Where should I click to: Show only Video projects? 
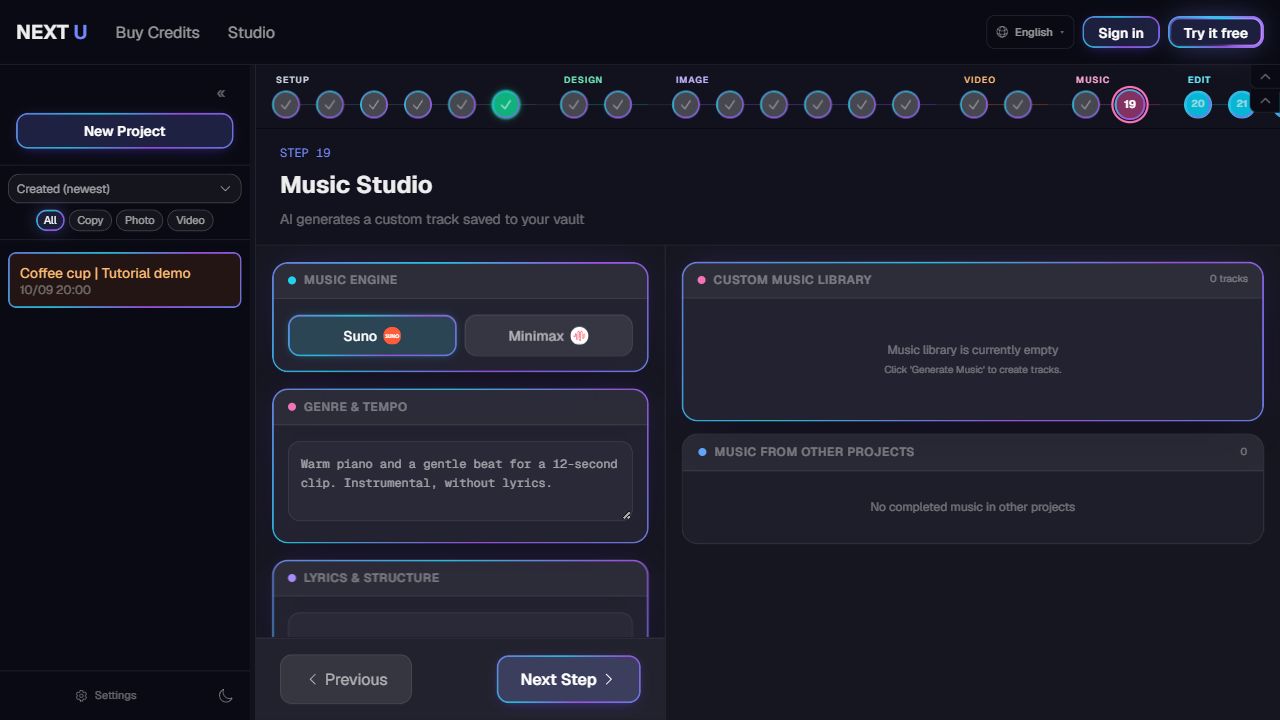(x=190, y=220)
